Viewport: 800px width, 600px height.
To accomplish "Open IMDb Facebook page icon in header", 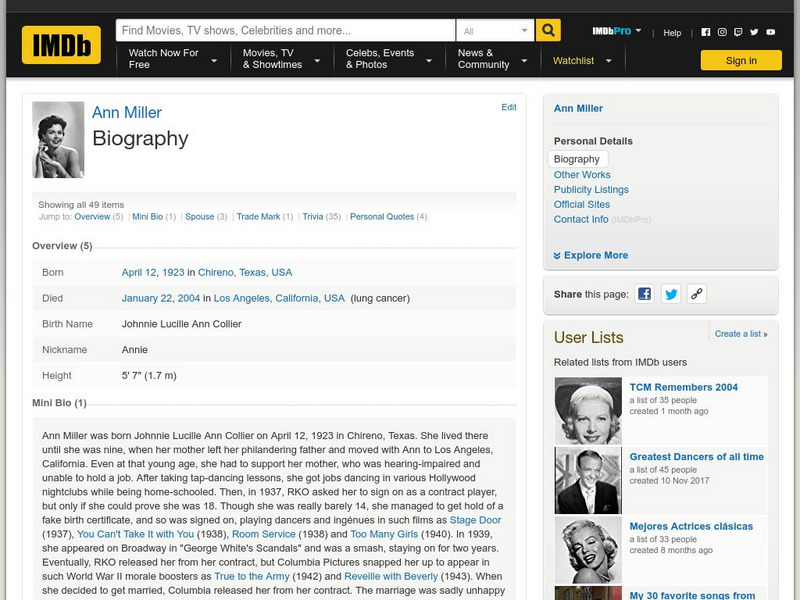I will coord(706,32).
